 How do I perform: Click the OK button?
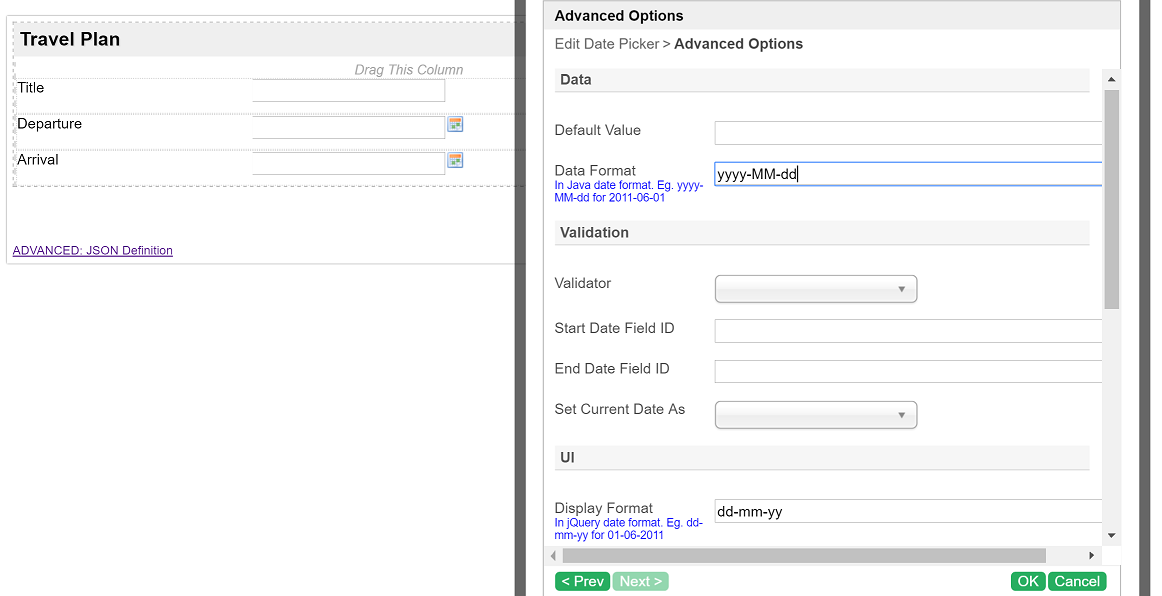tap(1027, 581)
